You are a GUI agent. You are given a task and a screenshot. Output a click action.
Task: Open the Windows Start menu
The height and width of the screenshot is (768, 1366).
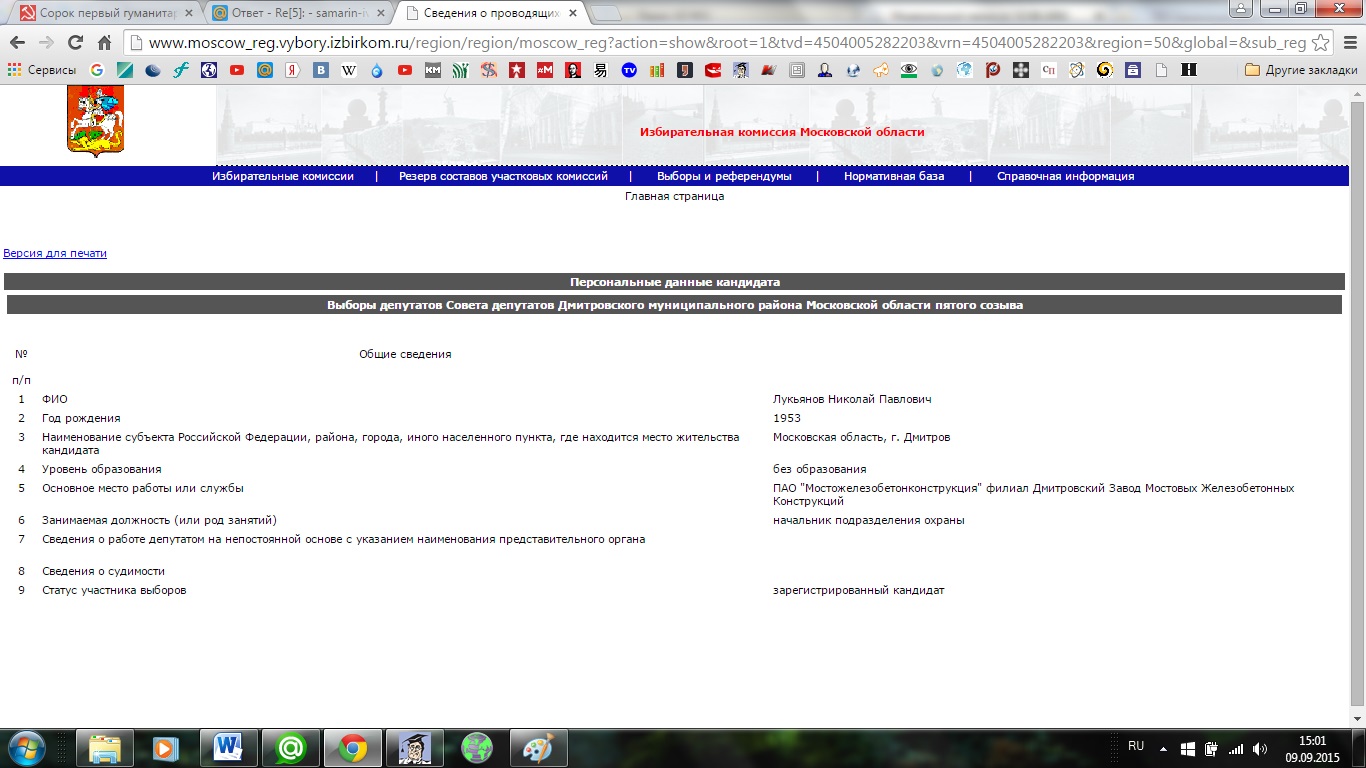(27, 748)
